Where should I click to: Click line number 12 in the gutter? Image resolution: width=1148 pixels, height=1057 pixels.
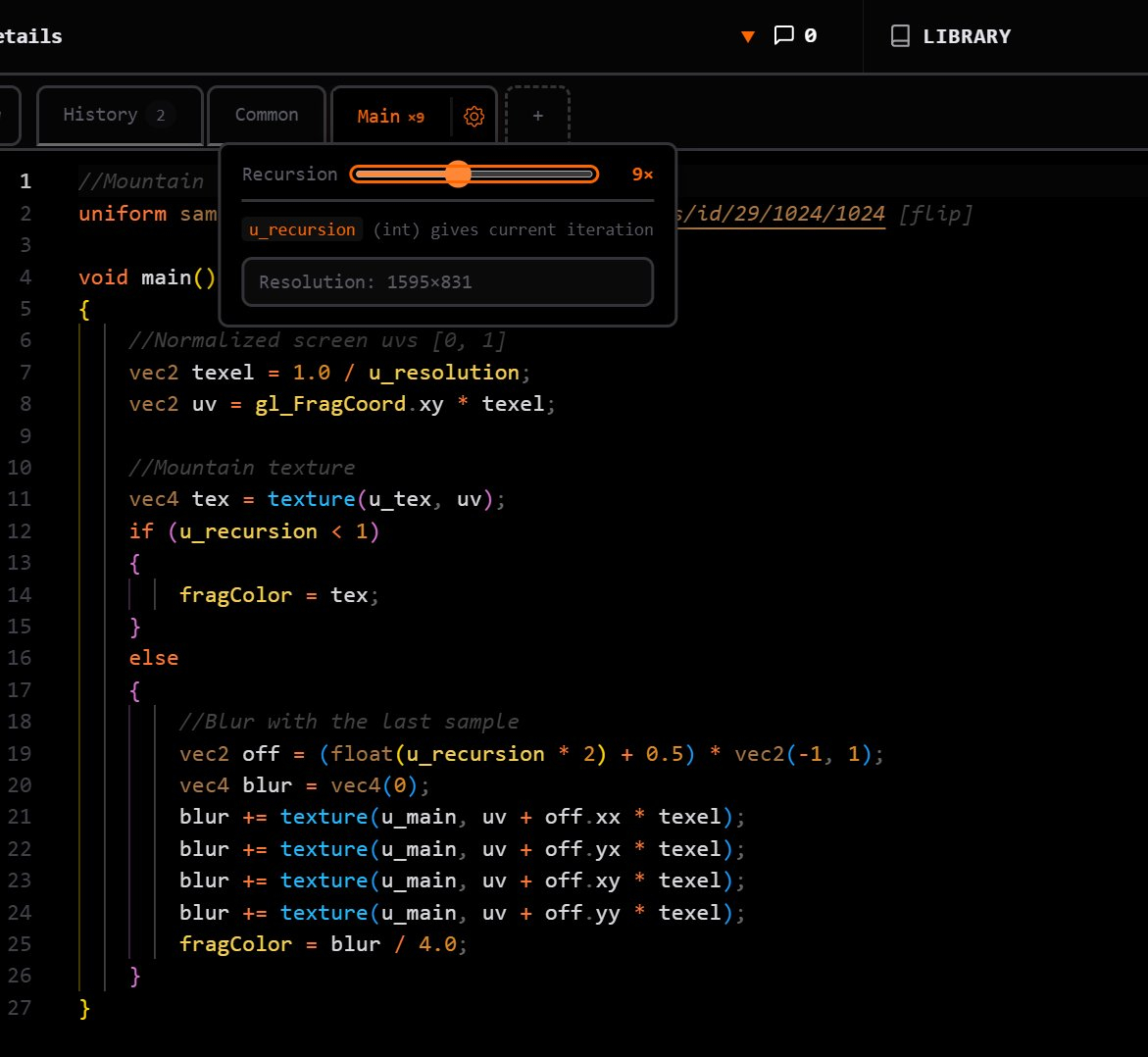click(x=21, y=531)
